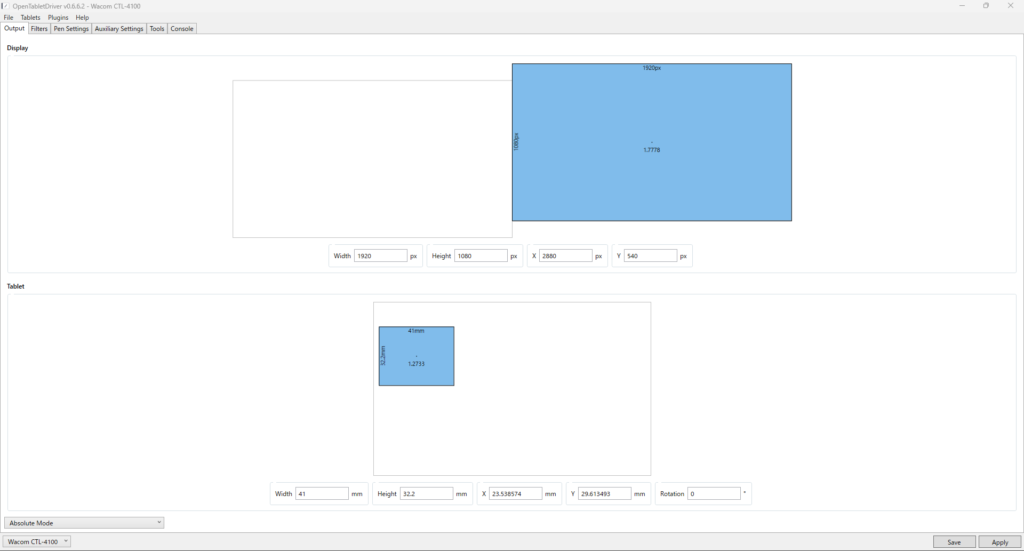
Task: Click the display X offset field
Action: (x=565, y=256)
